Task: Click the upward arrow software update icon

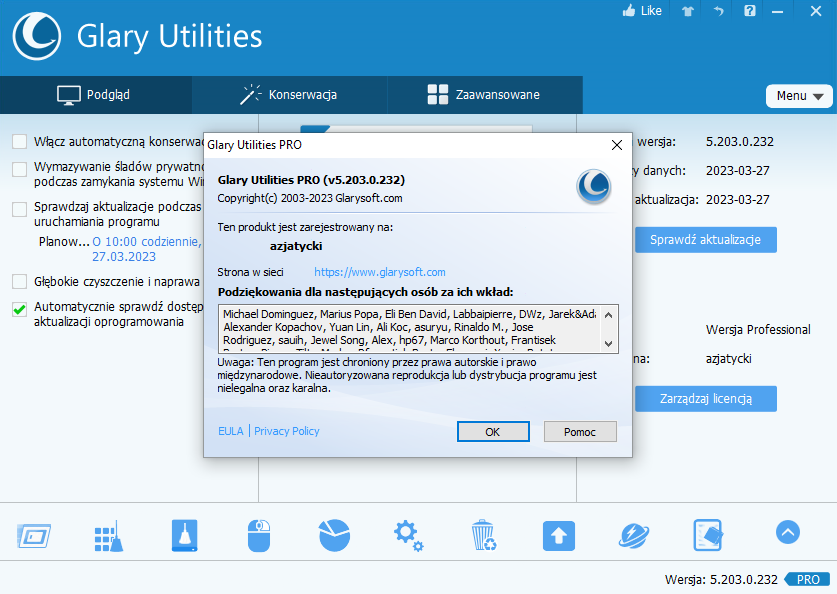Action: (559, 536)
